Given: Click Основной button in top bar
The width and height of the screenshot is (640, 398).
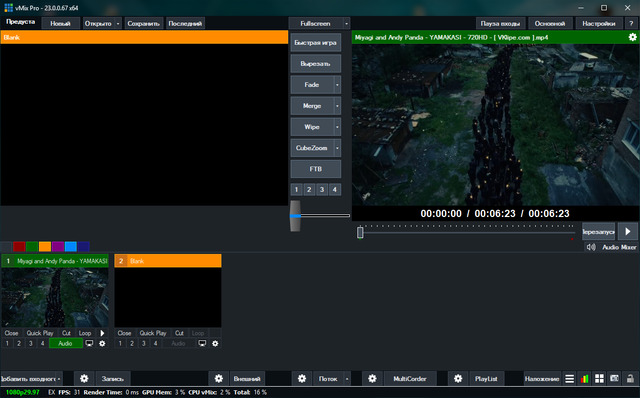Looking at the screenshot, I should pyautogui.click(x=550, y=23).
